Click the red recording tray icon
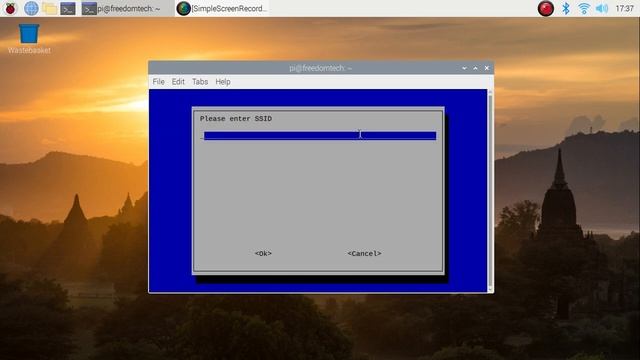Image resolution: width=640 pixels, height=360 pixels. [x=545, y=8]
